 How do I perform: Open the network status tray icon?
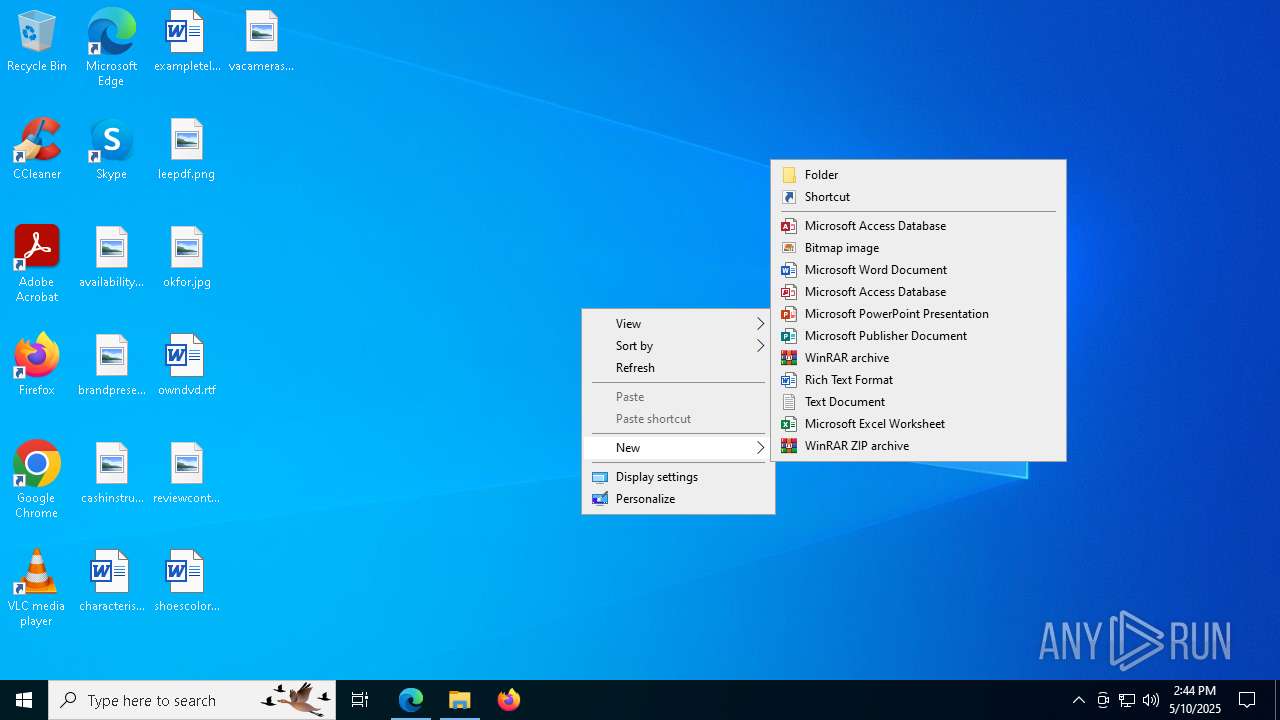1127,700
